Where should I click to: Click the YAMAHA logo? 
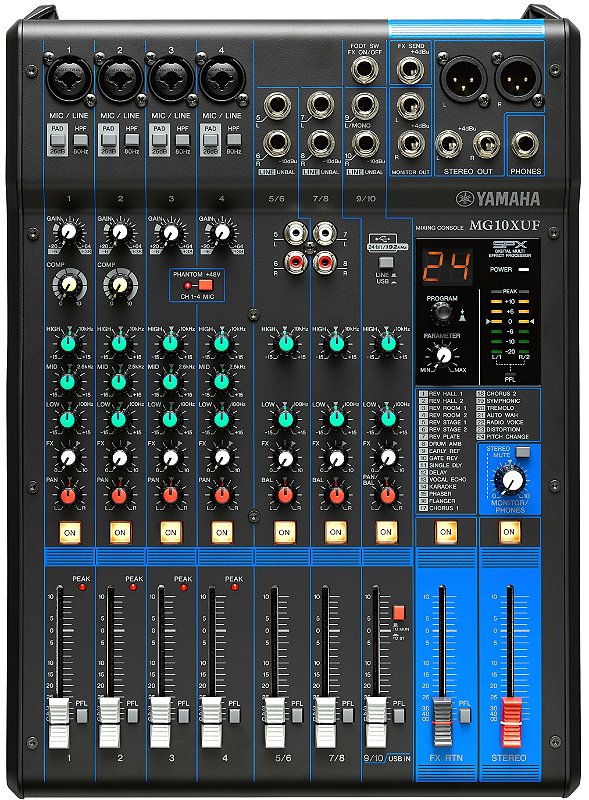pos(498,198)
